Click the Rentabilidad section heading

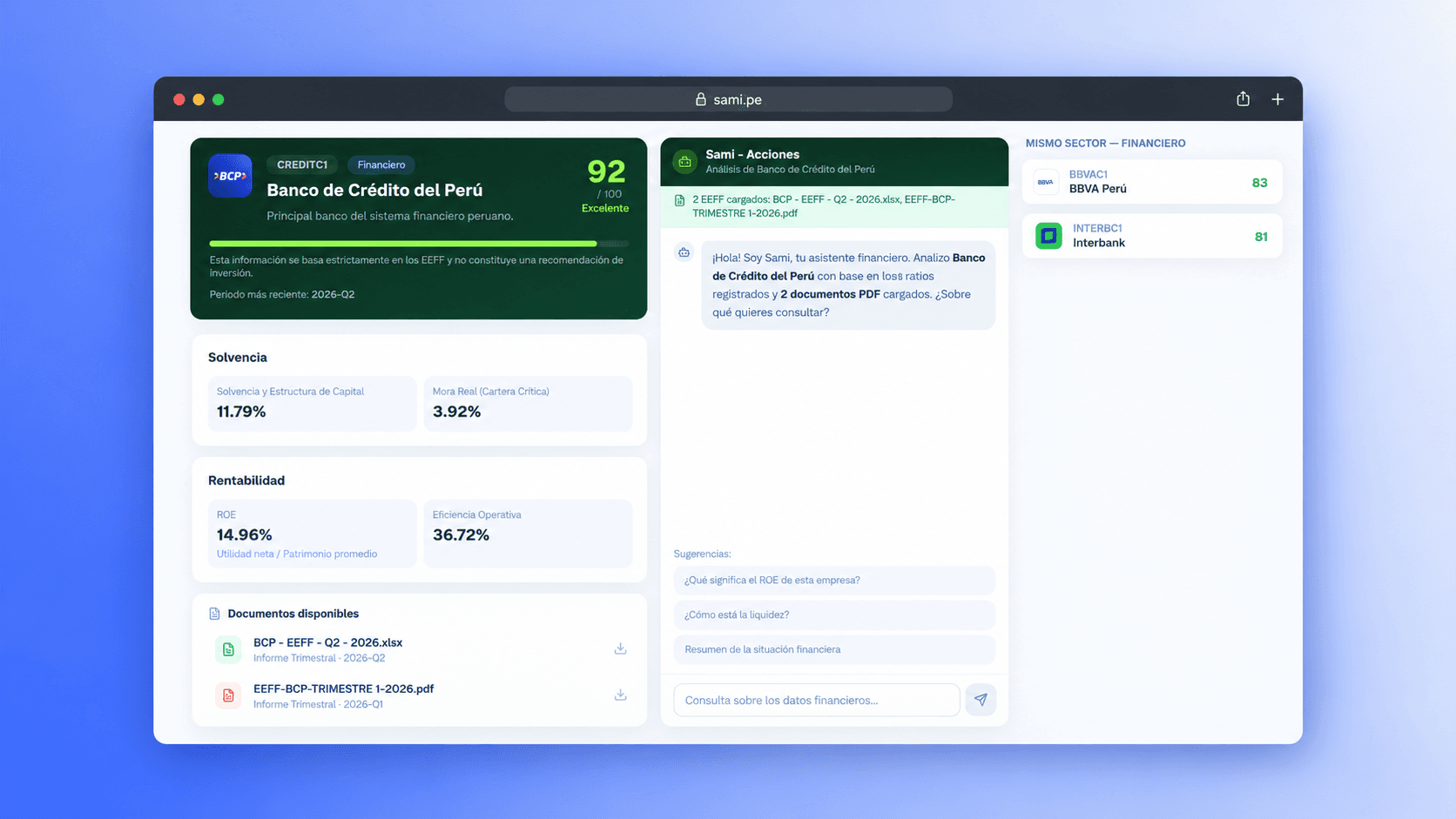(x=246, y=480)
